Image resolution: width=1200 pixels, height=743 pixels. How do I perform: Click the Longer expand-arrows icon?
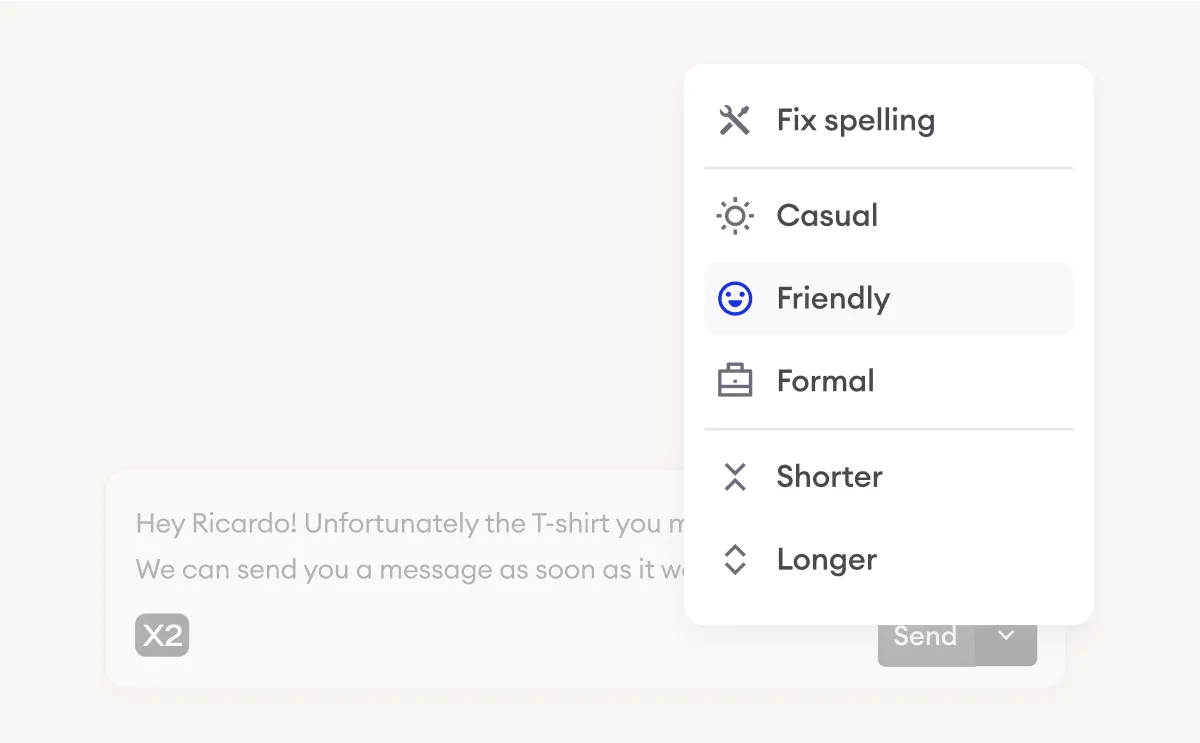735,560
